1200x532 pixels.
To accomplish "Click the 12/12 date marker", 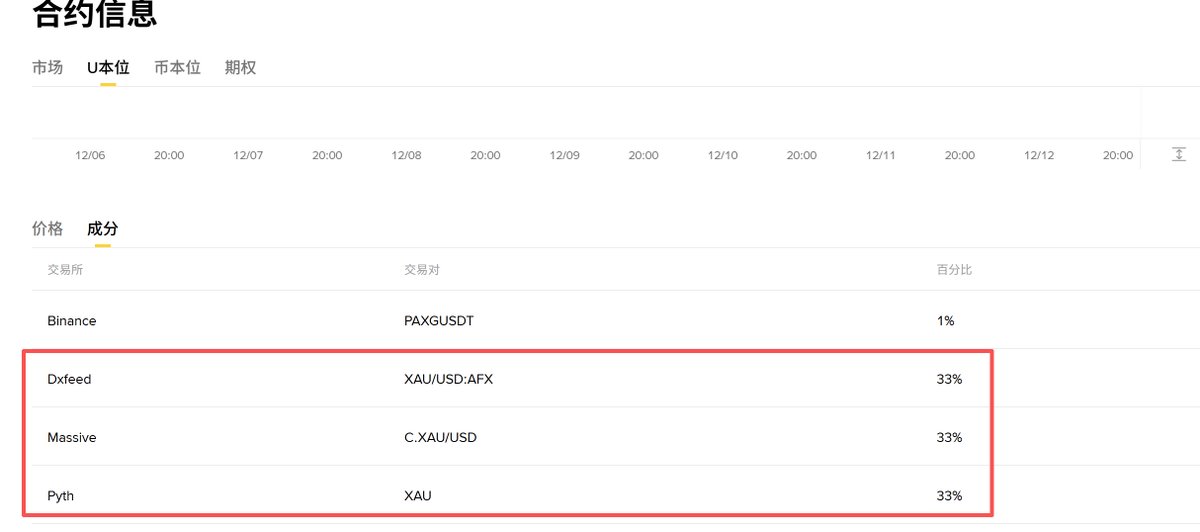I will (1039, 155).
